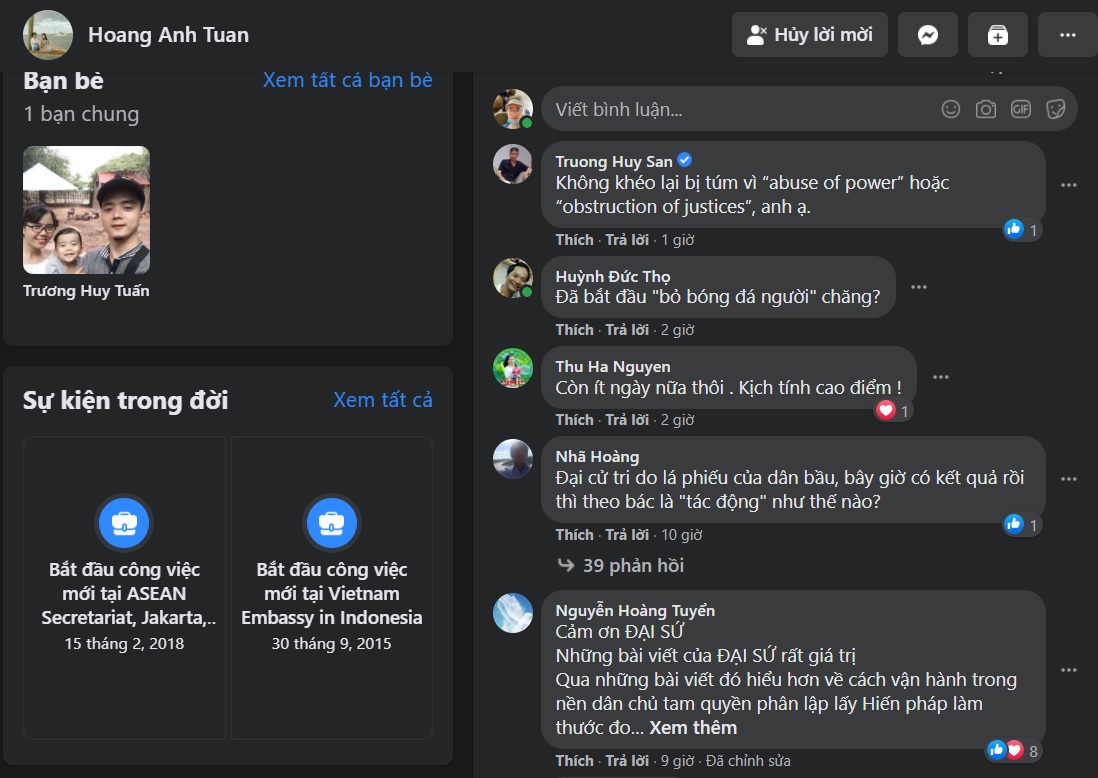Screen dimensions: 1098x778
Task: Cancel the friend request with Hủy lời mời
Action: click(810, 35)
